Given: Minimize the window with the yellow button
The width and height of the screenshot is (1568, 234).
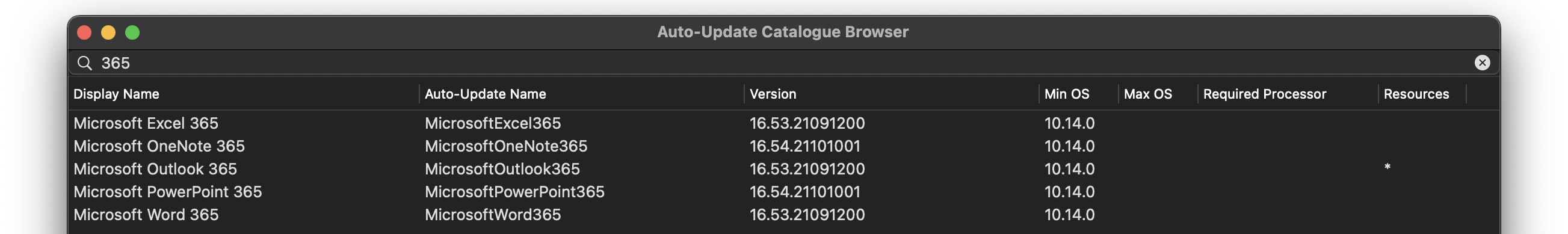Looking at the screenshot, I should click(108, 32).
